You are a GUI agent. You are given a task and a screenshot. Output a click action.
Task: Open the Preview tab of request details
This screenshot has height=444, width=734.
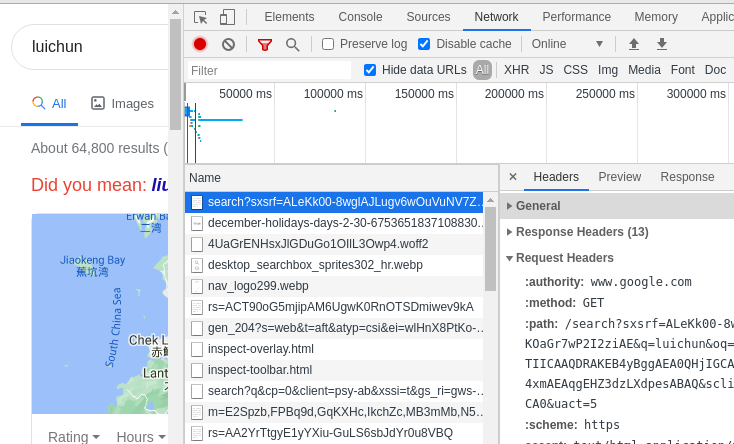[619, 177]
